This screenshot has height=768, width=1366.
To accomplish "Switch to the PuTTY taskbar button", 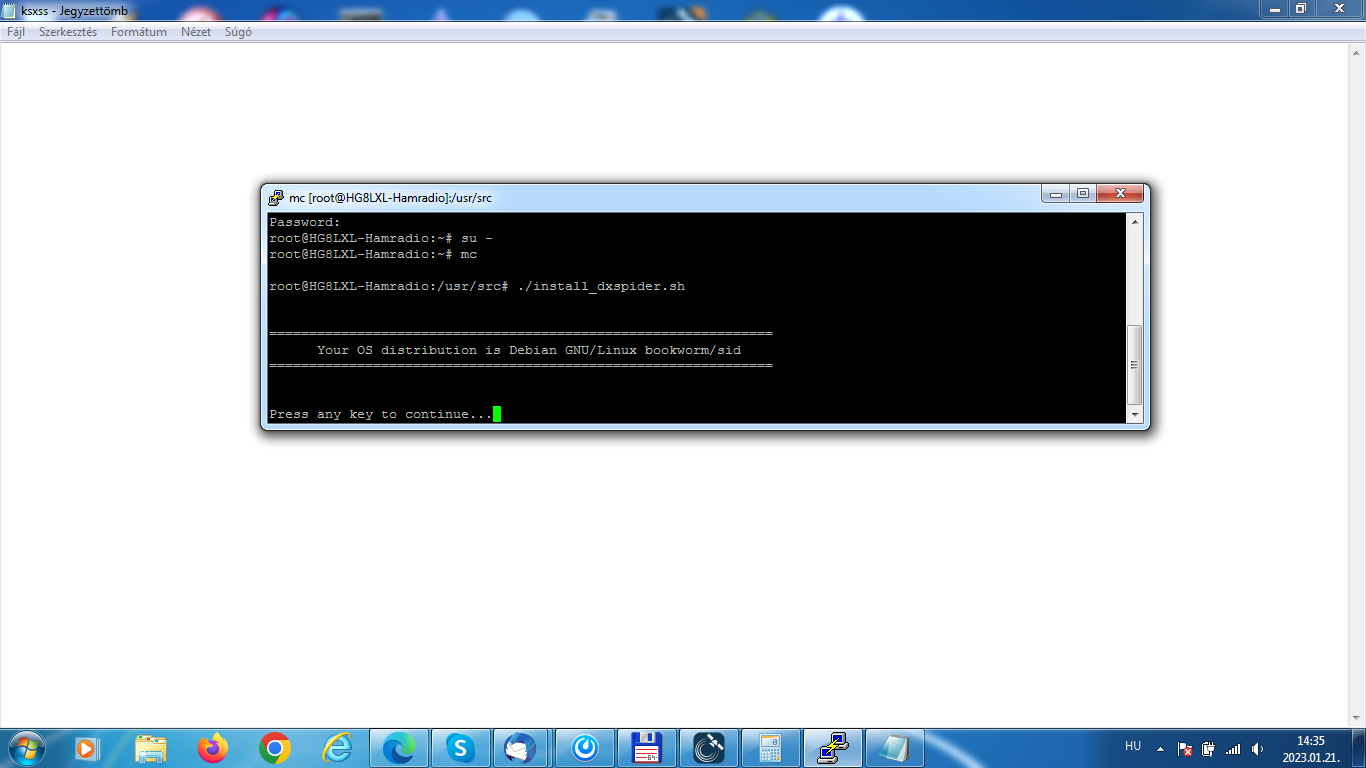I will coord(833,747).
